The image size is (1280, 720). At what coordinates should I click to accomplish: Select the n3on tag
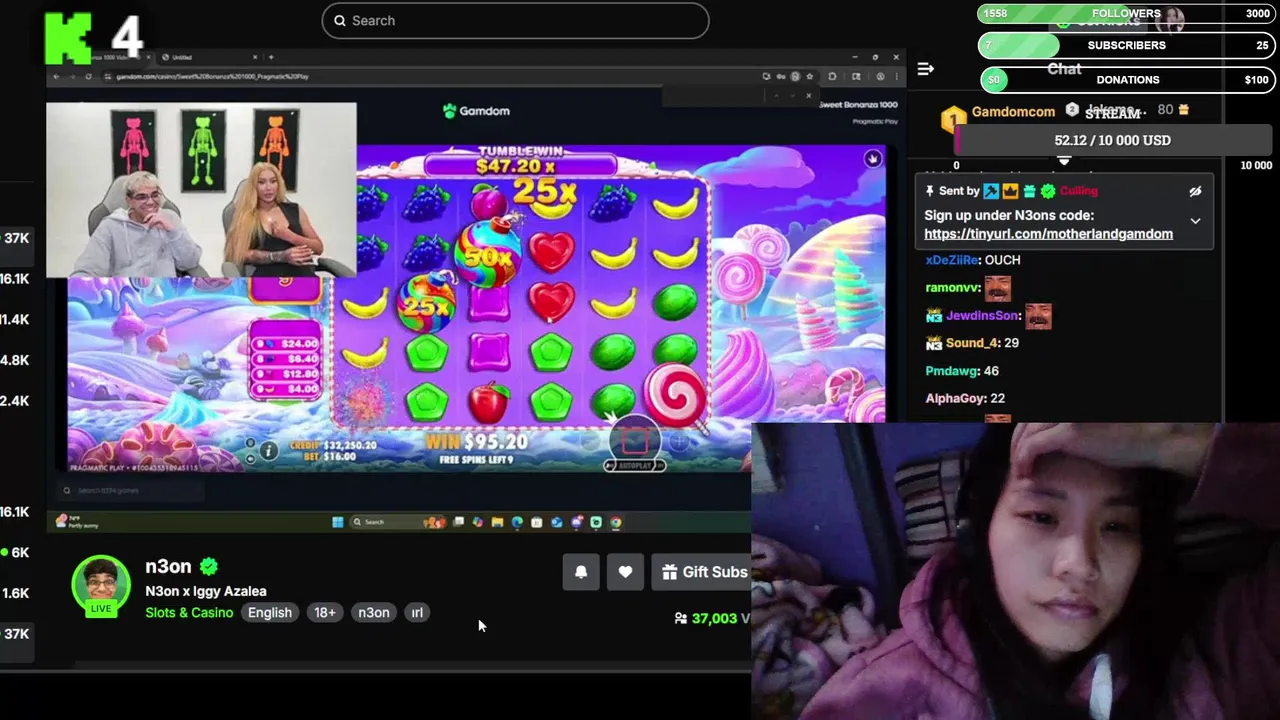[x=374, y=613]
